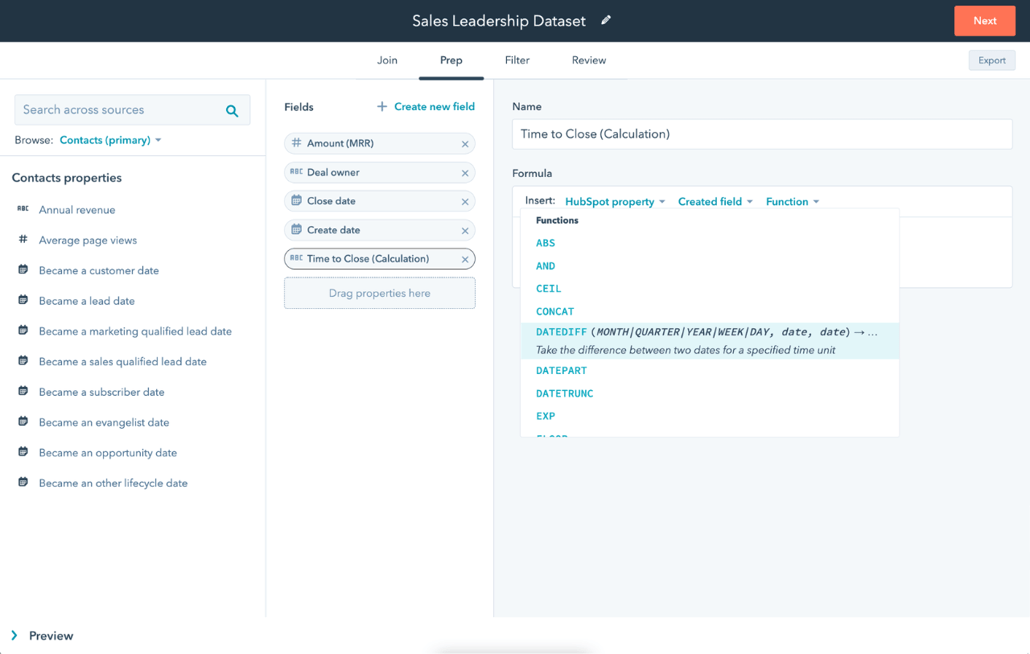Open the Function insert dropdown
1030x654 pixels.
[792, 202]
